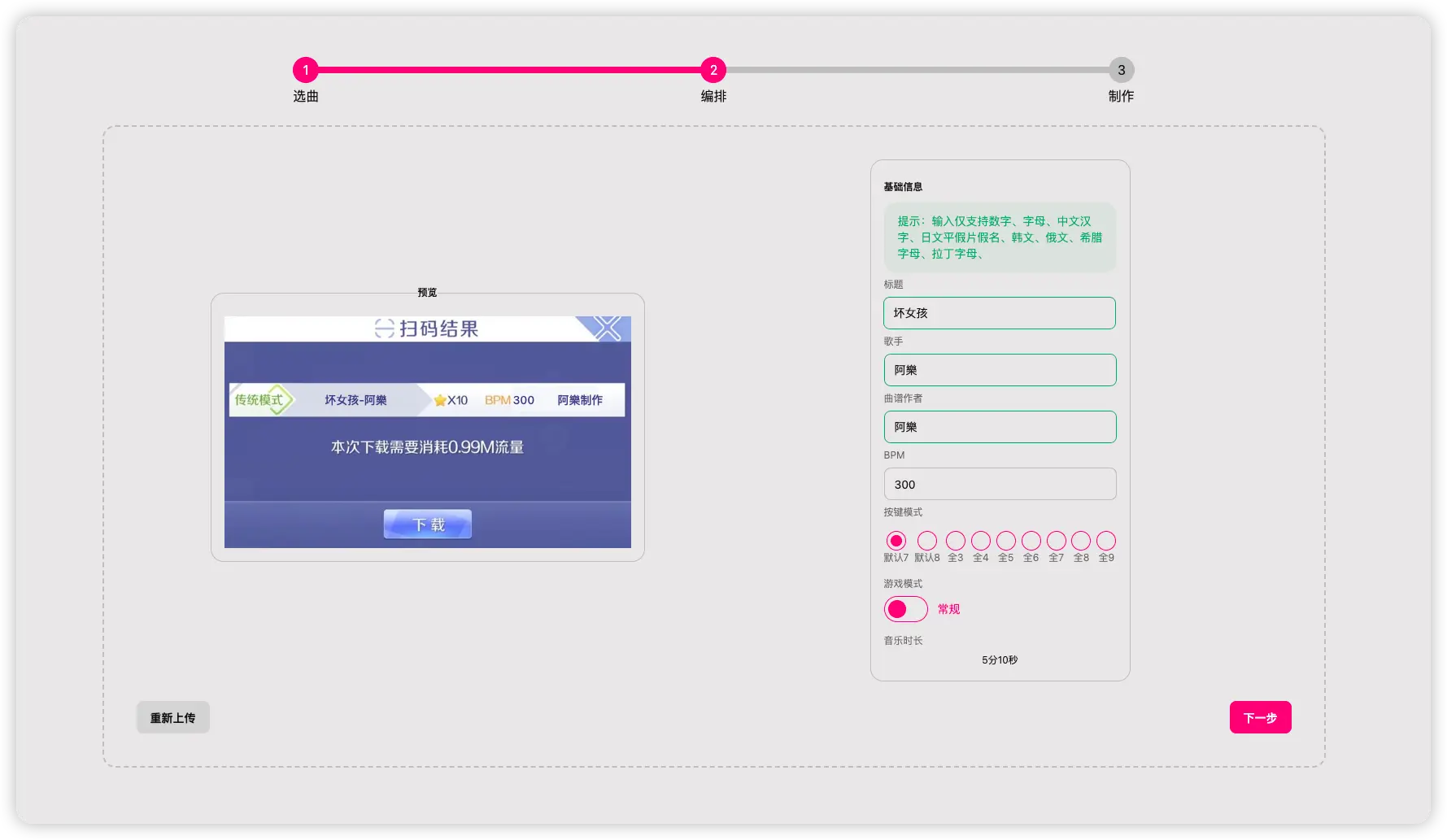Choose the 全3 key mode radio
Viewport: 1447px width, 840px height.
pyautogui.click(x=956, y=541)
